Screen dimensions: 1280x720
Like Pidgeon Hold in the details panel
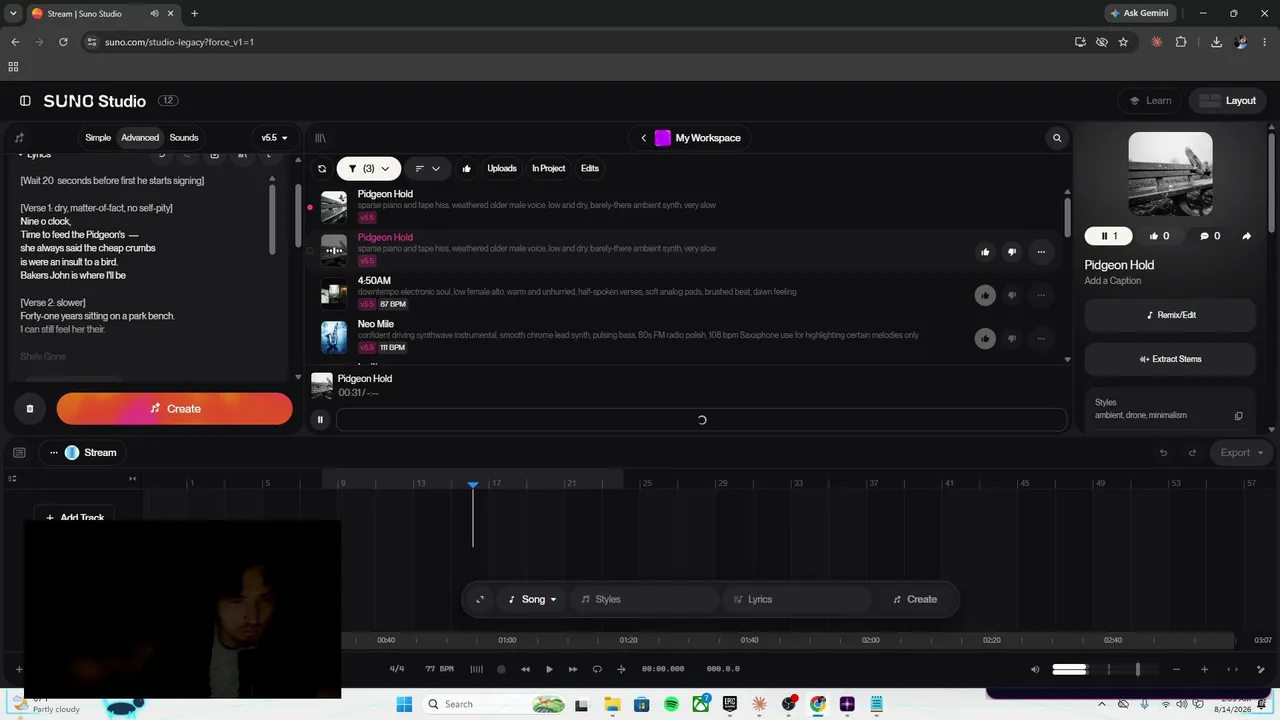1160,236
